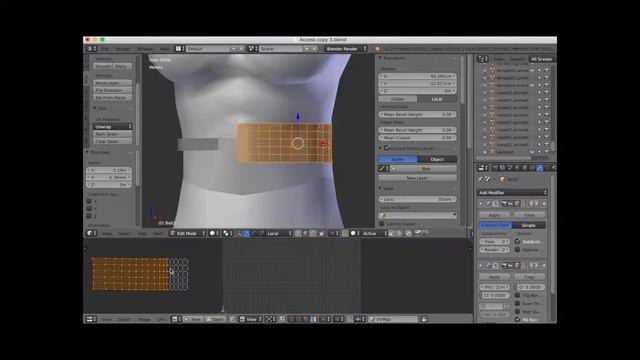This screenshot has height=360, width=640.
Task: Open the Outliner editor type icon
Action: pos(483,59)
